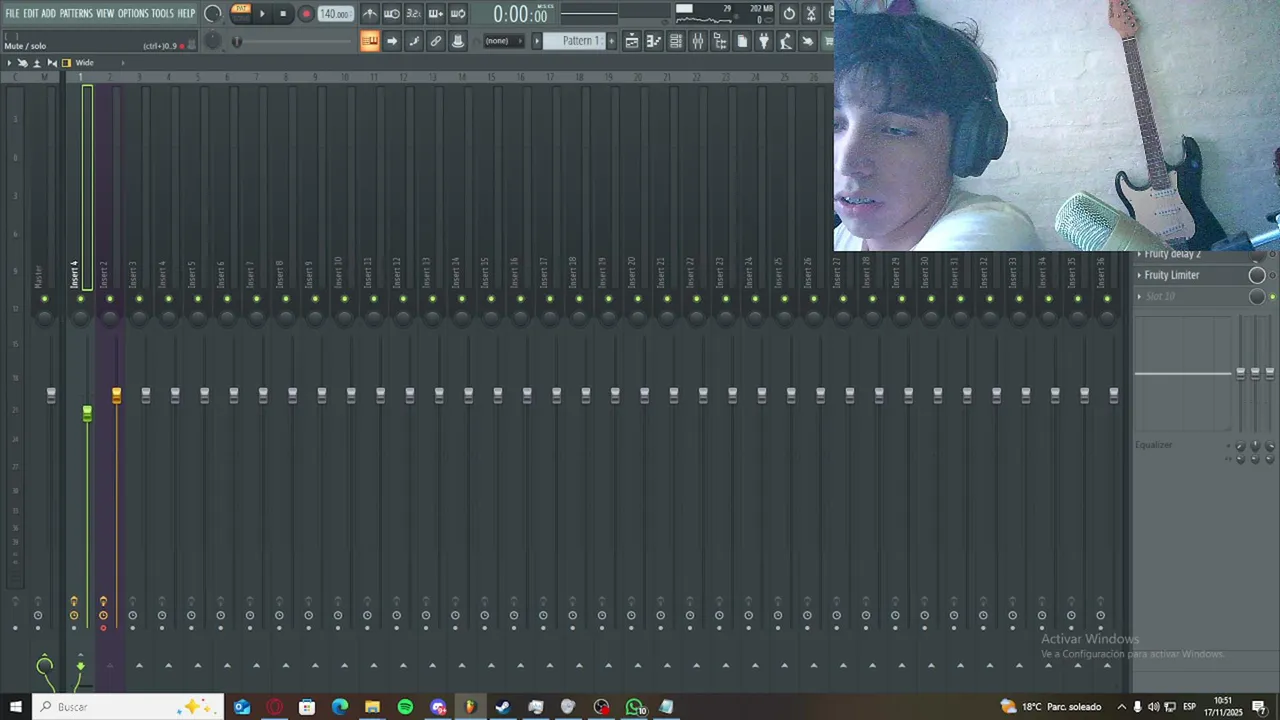Enable wait for input before recording

coord(392,14)
